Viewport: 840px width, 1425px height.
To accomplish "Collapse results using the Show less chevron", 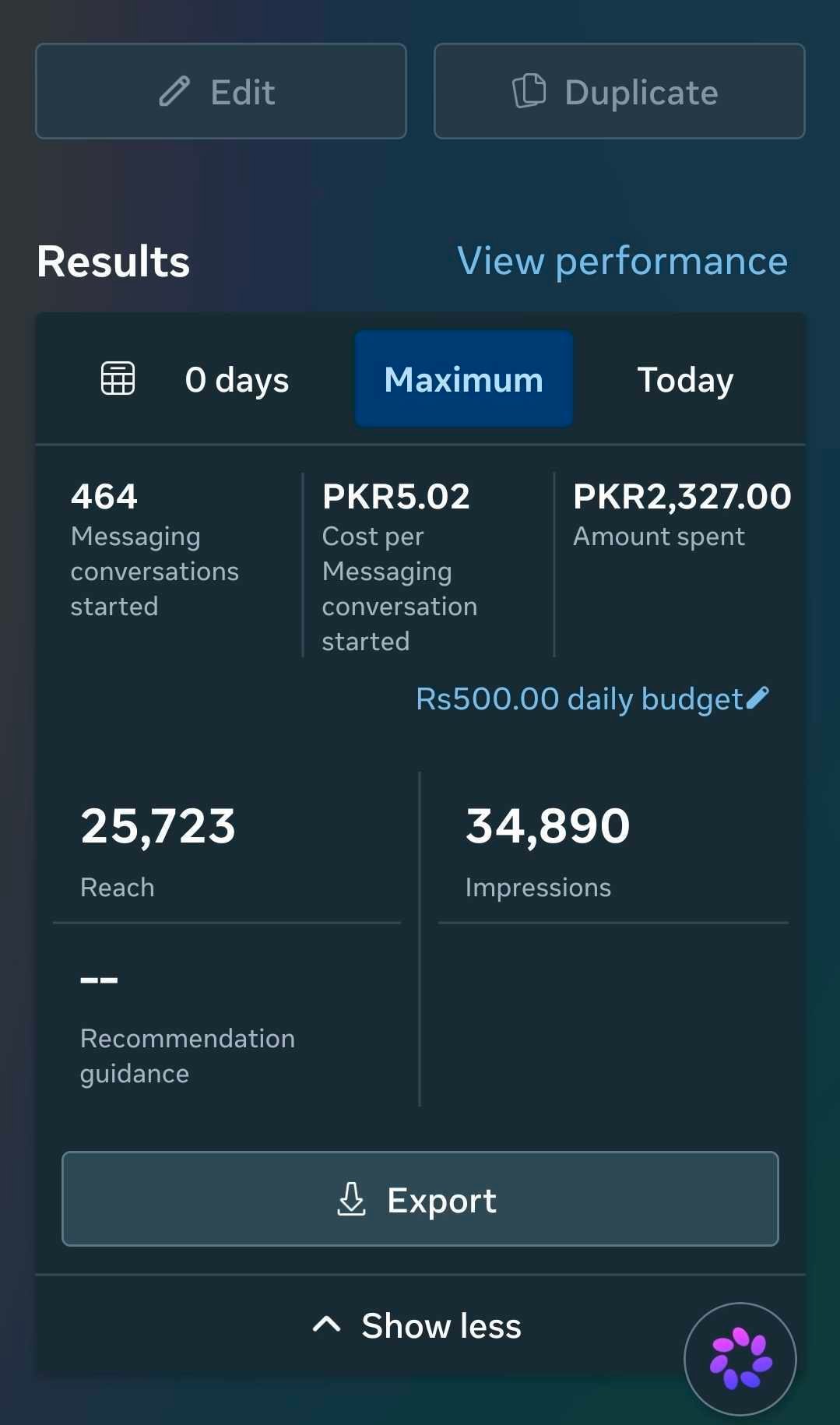I will [x=327, y=1325].
